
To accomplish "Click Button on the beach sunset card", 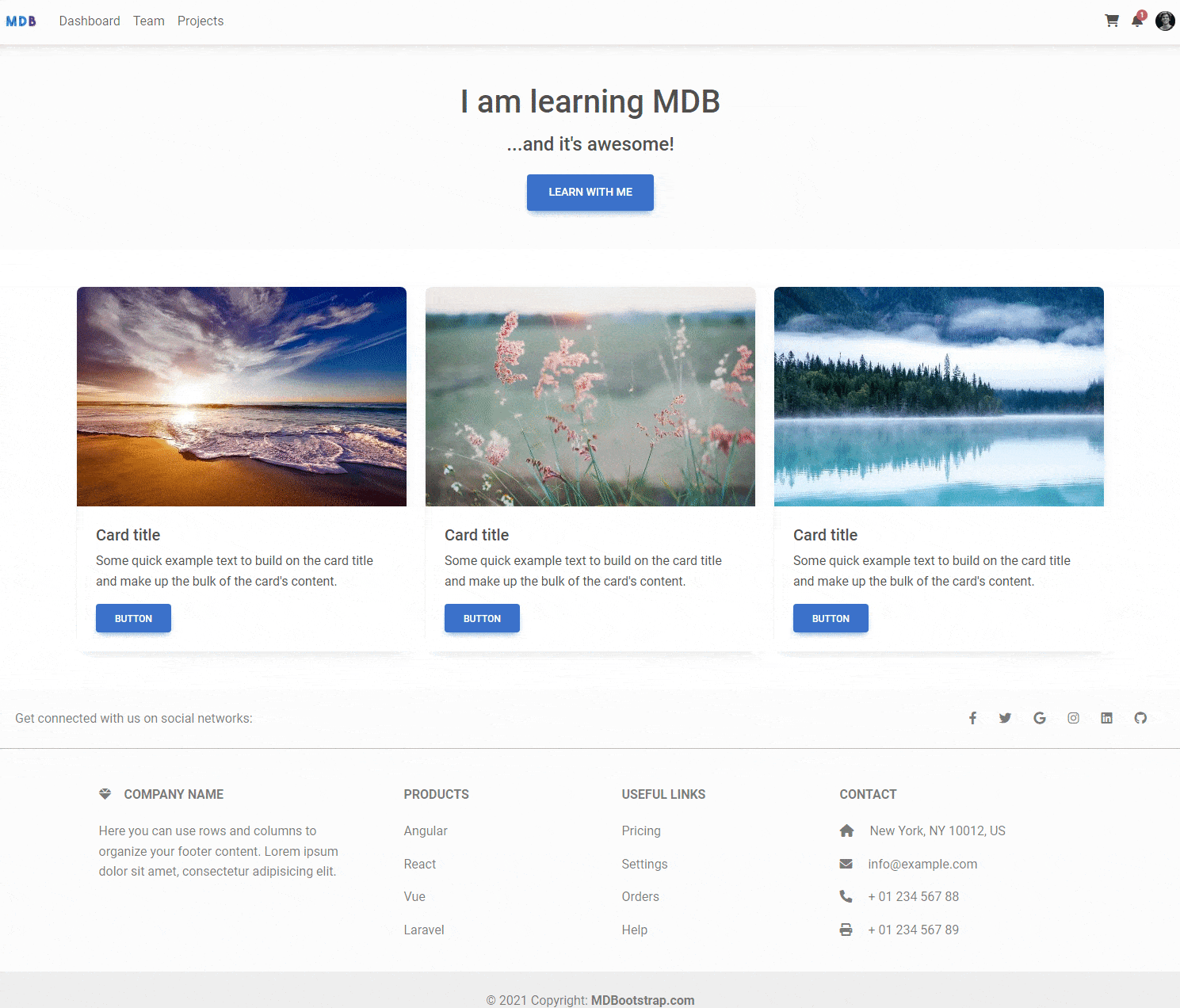I will (x=133, y=618).
